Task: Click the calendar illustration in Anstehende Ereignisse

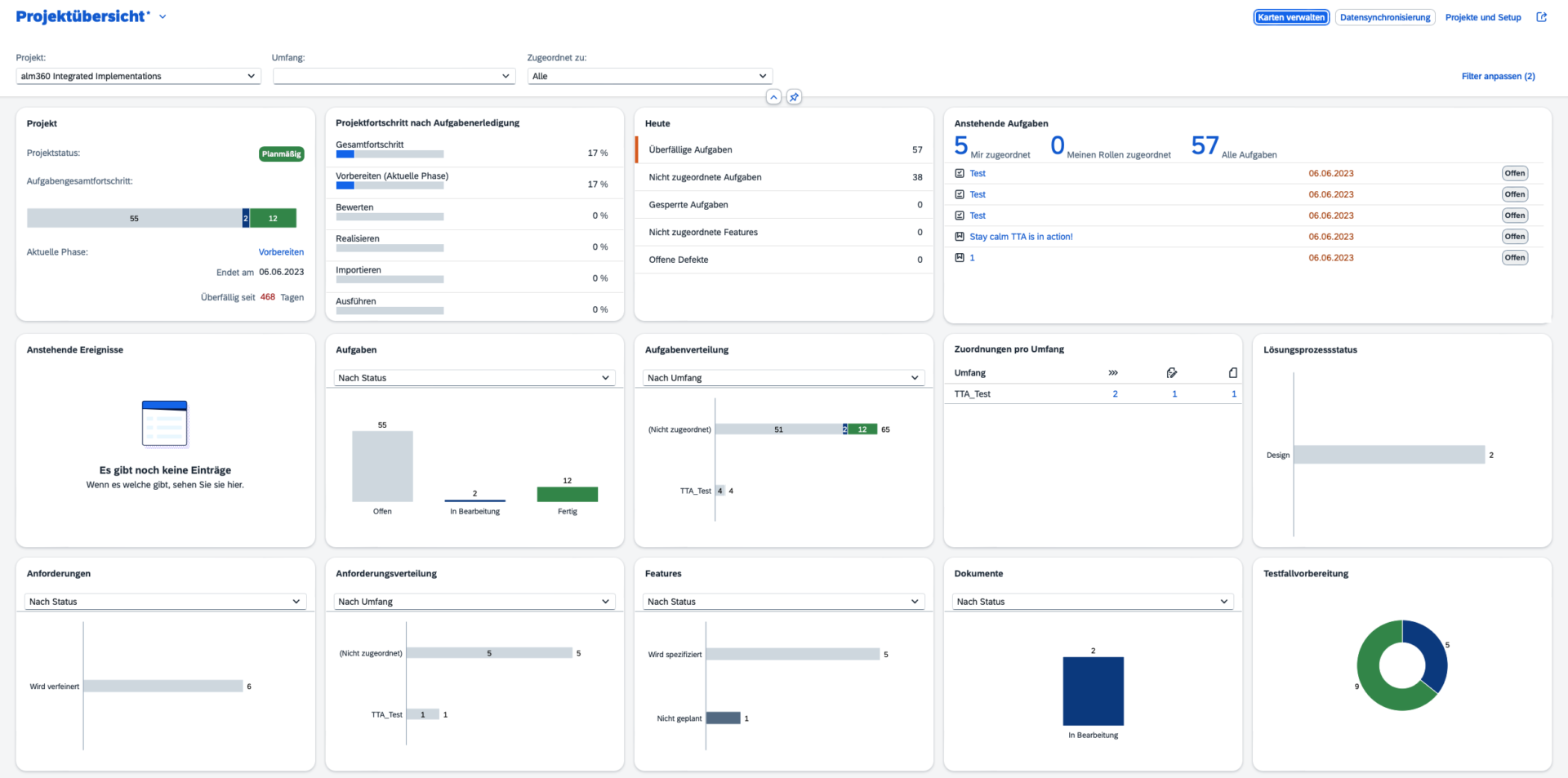Action: [165, 424]
